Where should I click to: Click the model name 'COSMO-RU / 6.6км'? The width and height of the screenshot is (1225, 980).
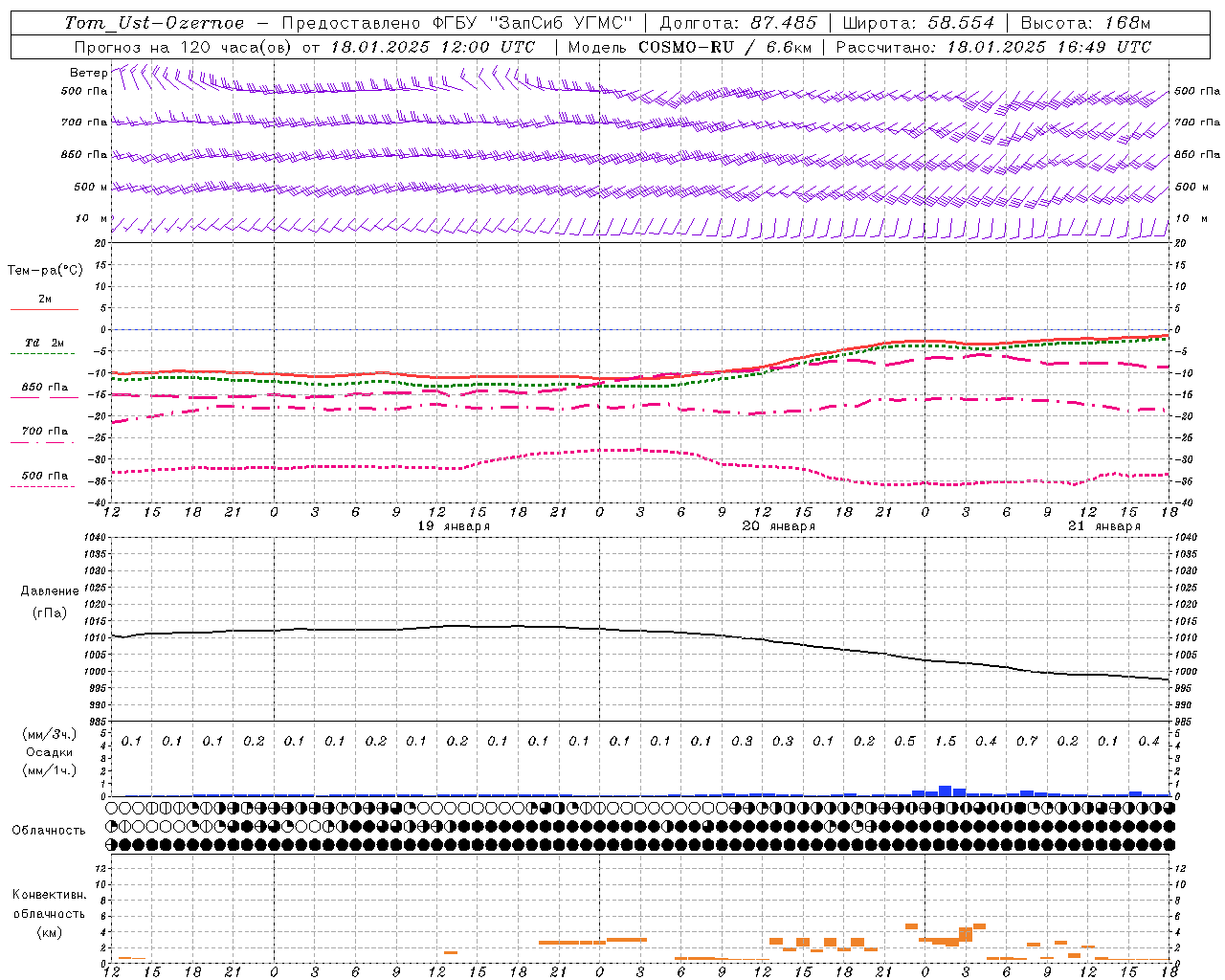pyautogui.click(x=724, y=47)
